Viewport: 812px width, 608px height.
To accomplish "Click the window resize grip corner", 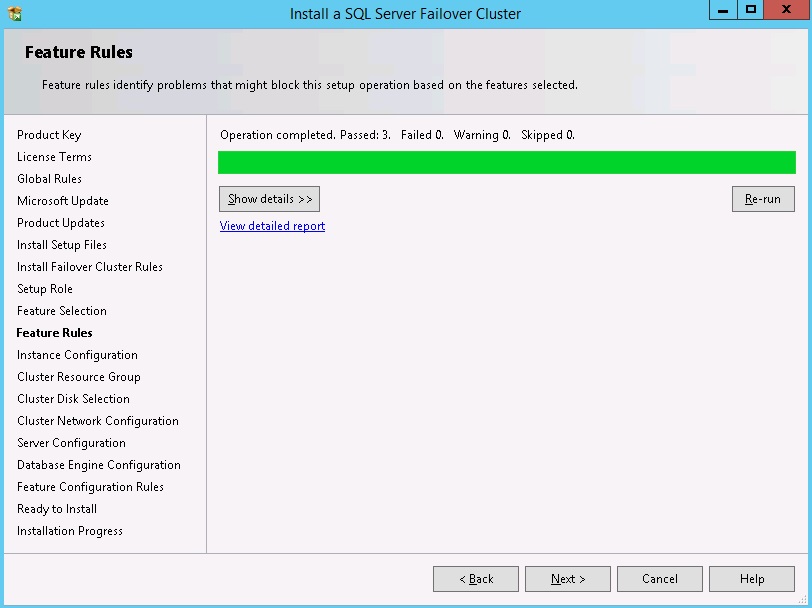I will pos(803,599).
